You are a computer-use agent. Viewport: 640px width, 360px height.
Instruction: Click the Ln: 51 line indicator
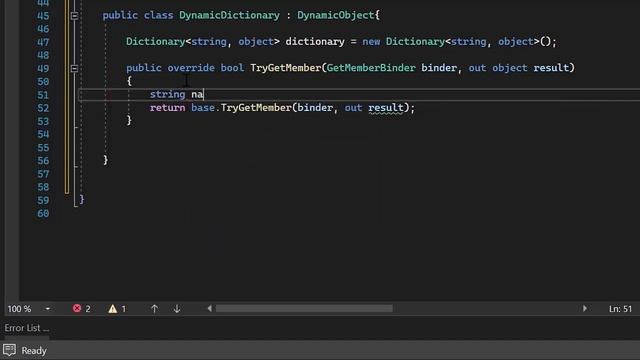(620, 309)
